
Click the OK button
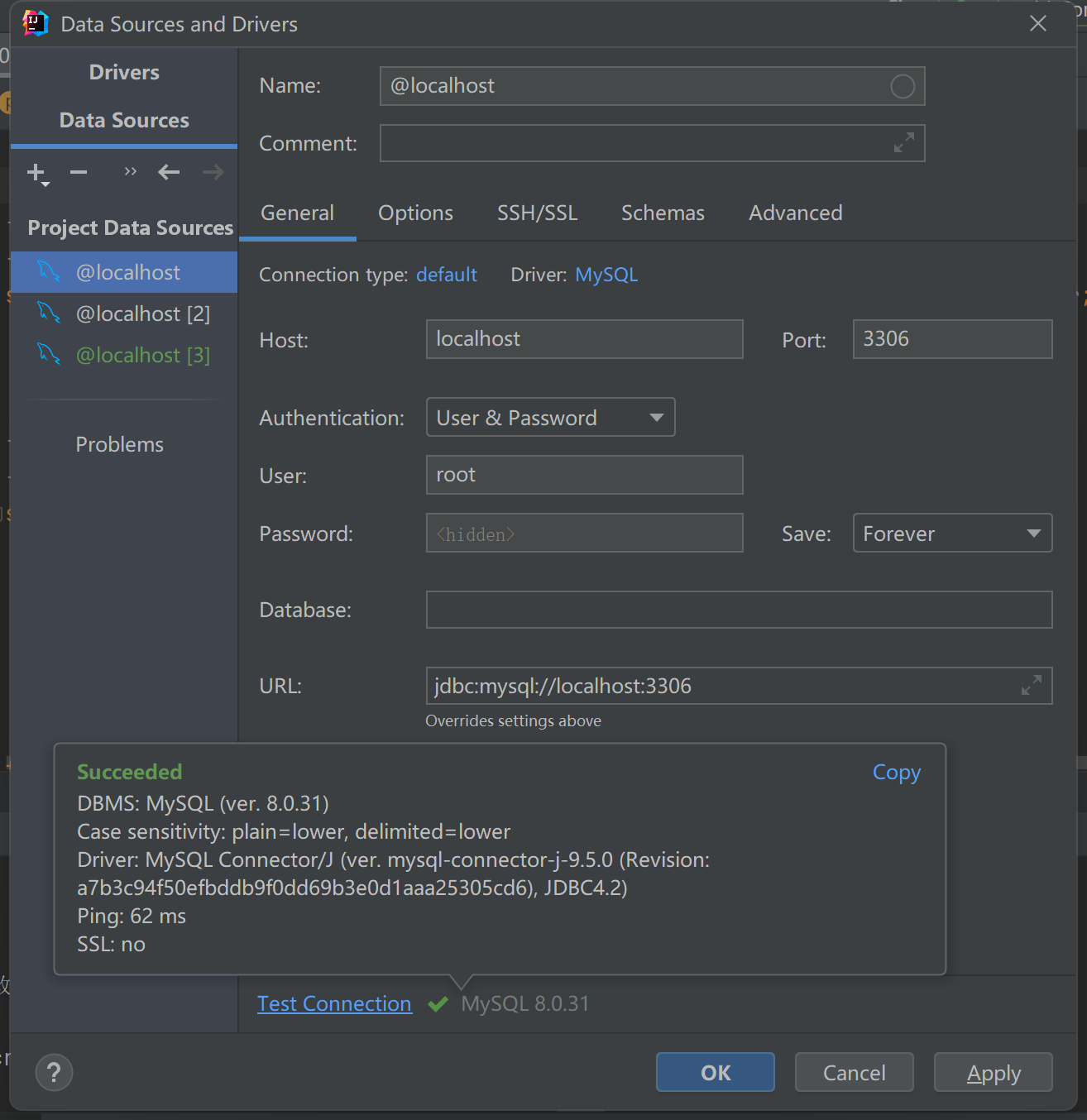(716, 1073)
